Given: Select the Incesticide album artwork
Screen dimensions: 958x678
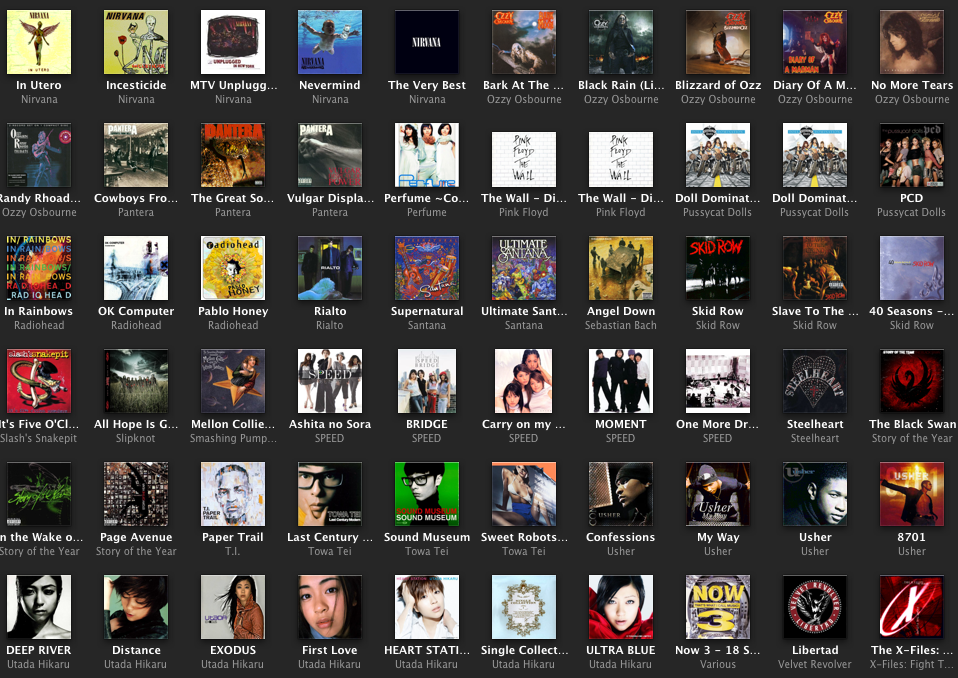Looking at the screenshot, I should click(136, 42).
